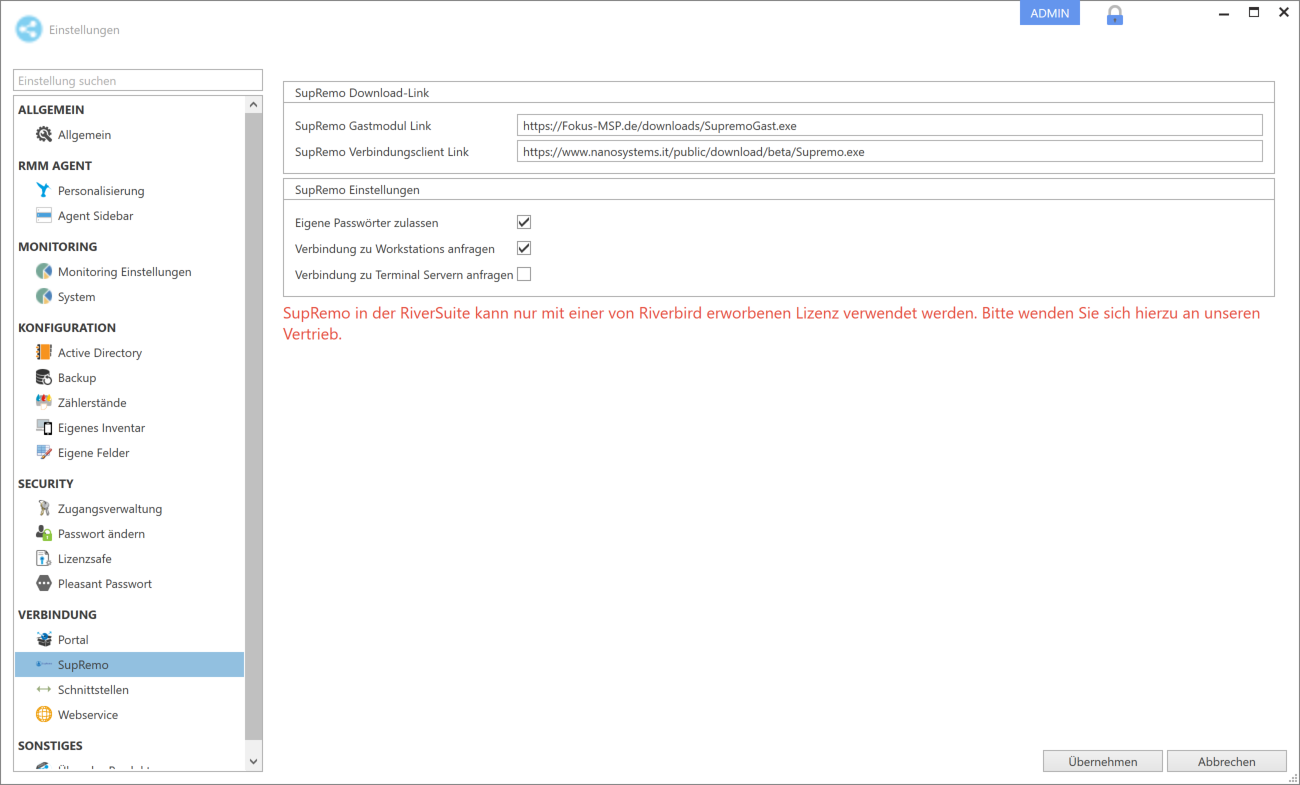Click the Einstellung suchen search field

pyautogui.click(x=138, y=80)
